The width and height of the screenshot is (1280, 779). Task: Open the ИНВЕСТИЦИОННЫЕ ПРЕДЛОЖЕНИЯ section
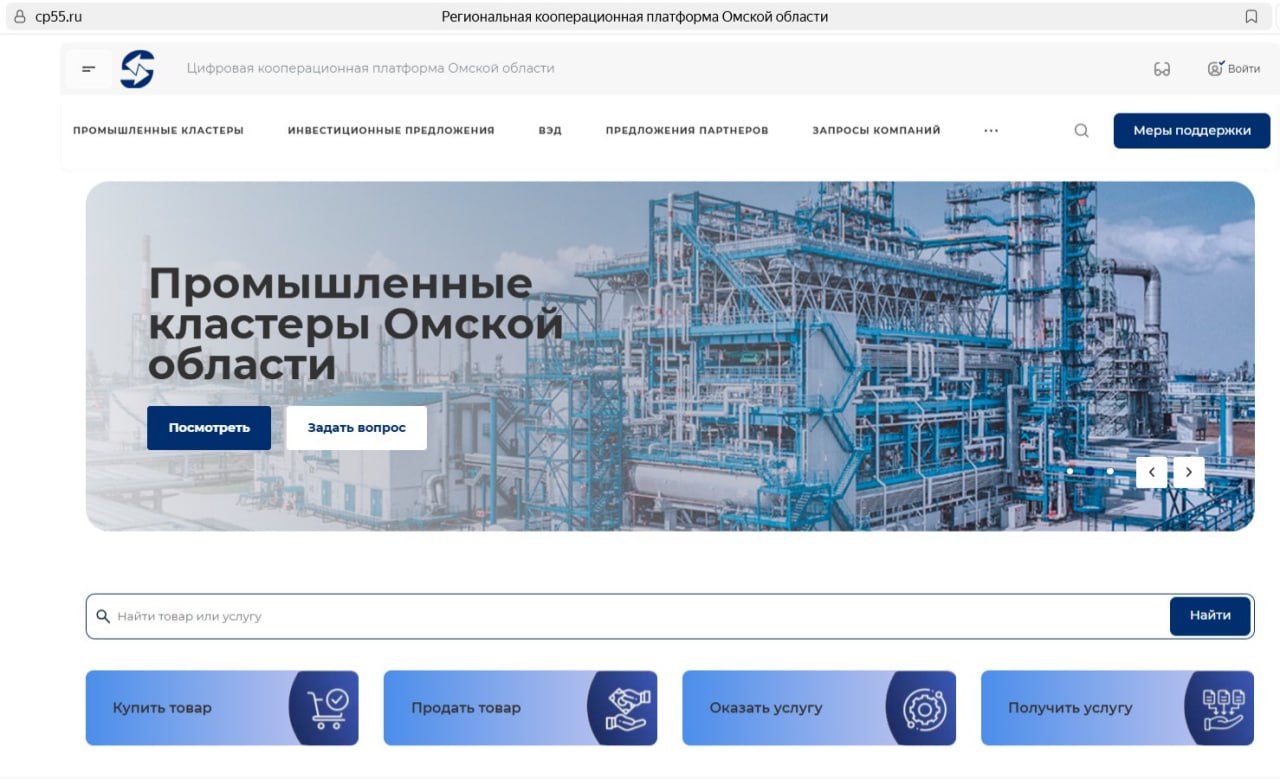[x=392, y=130]
